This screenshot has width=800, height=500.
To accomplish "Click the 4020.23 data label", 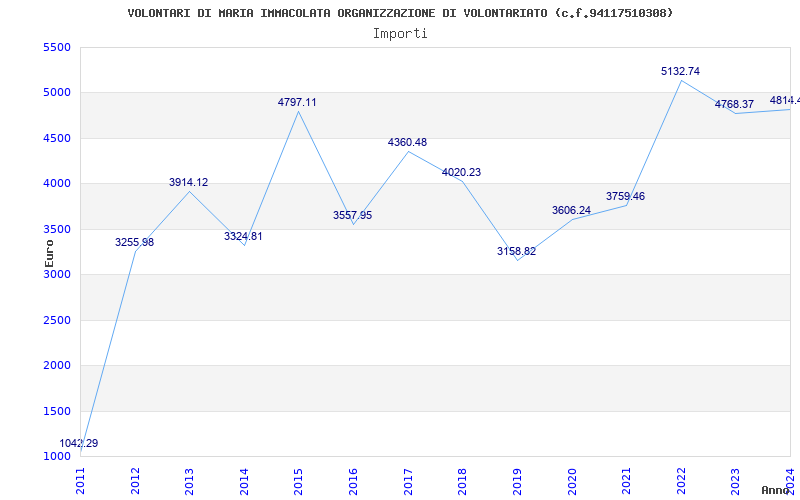I will pyautogui.click(x=461, y=172).
